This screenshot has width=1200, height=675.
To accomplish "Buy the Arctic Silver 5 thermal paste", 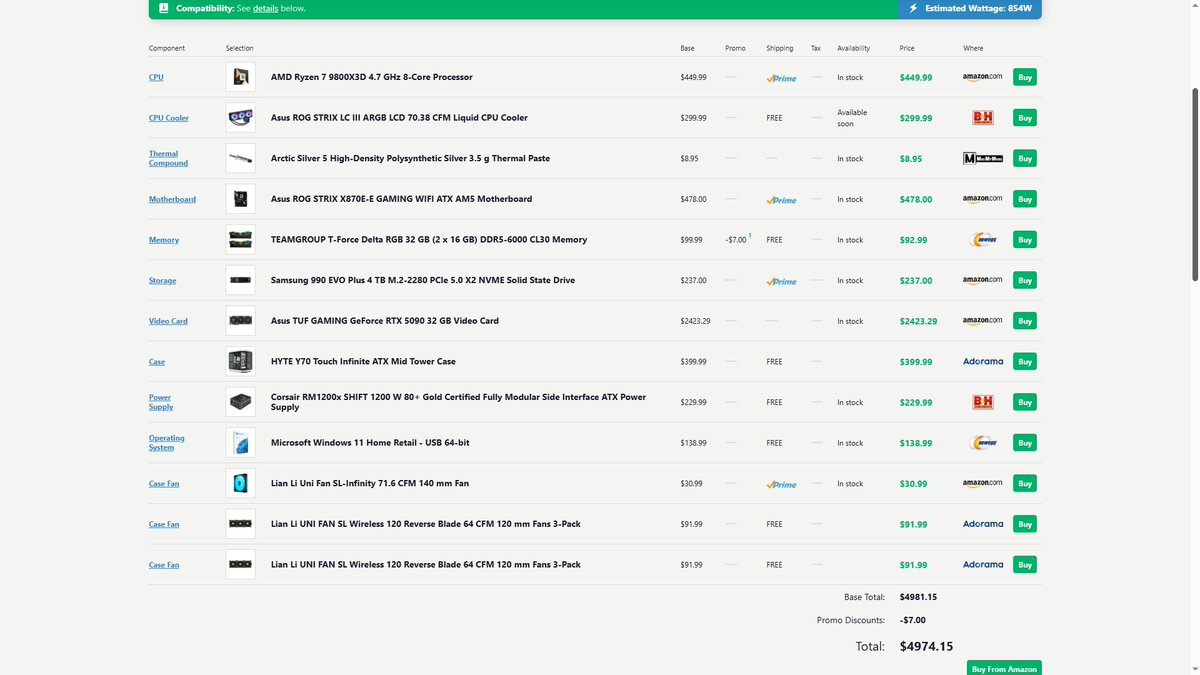I will tap(1024, 158).
